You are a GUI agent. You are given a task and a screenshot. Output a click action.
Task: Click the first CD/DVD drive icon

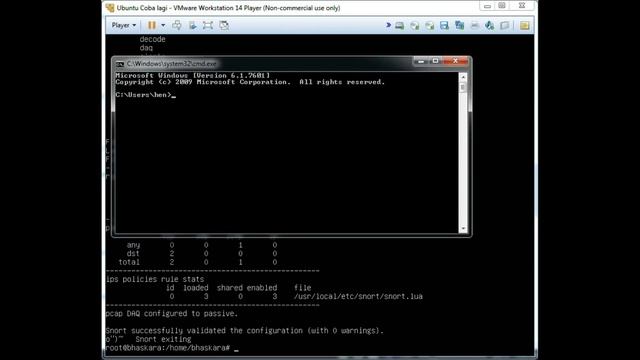415,26
